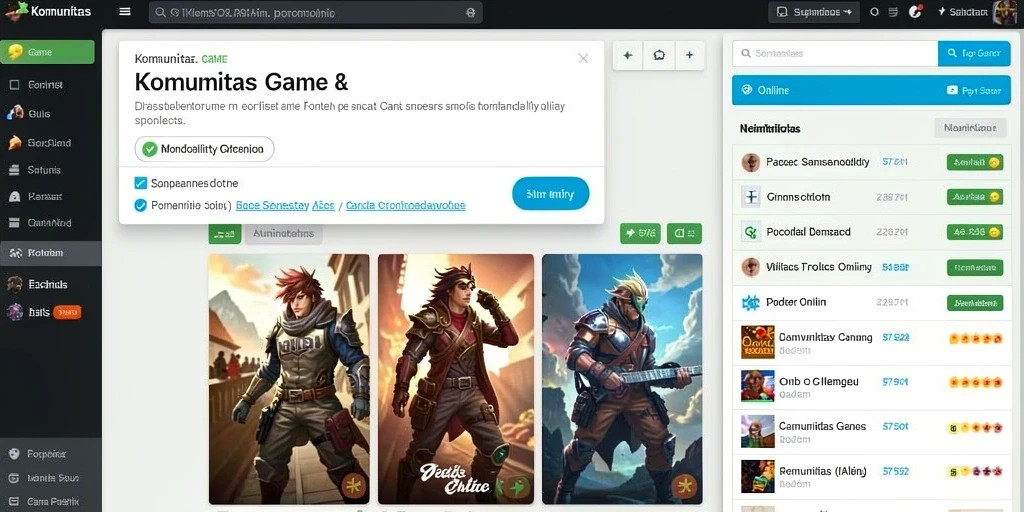Click the Pgt Soar button in the Online bar
The width and height of the screenshot is (1024, 512).
974,90
